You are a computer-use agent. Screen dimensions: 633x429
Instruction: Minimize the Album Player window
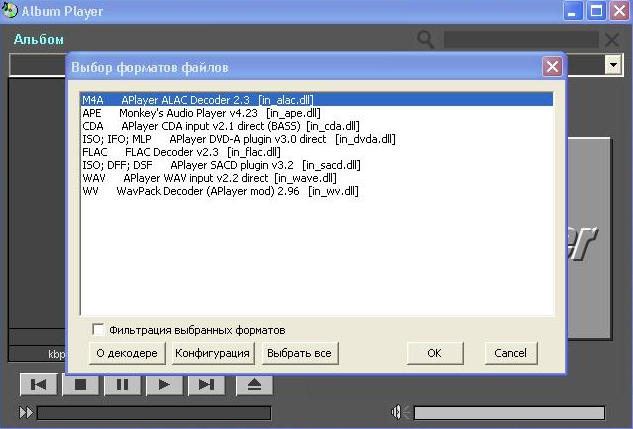(x=572, y=10)
